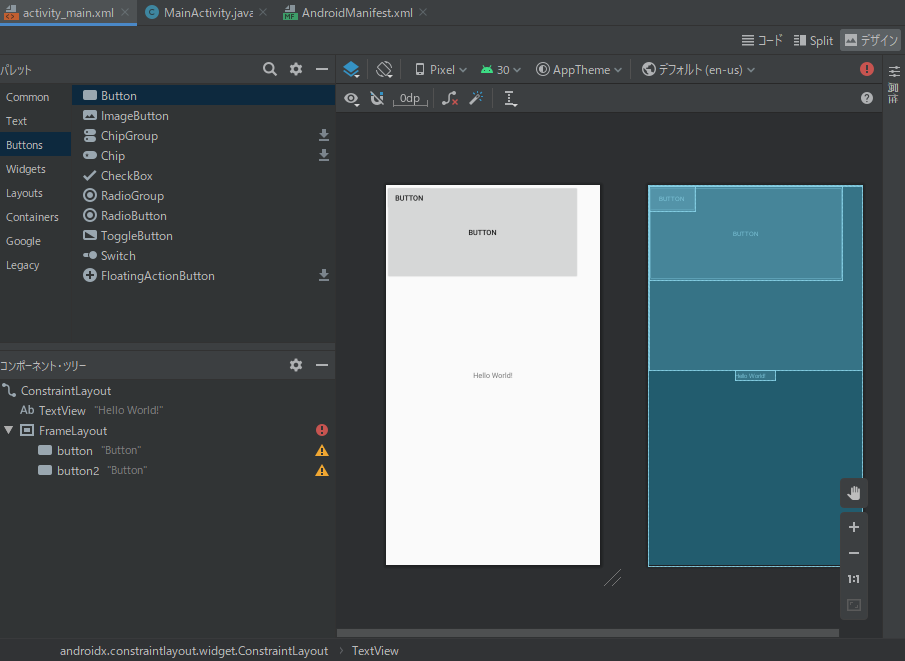
Task: Select design surface layers icon
Action: (x=351, y=69)
